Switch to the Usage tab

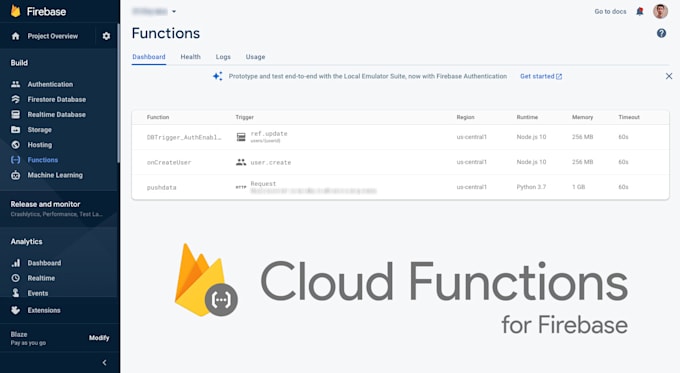click(255, 57)
